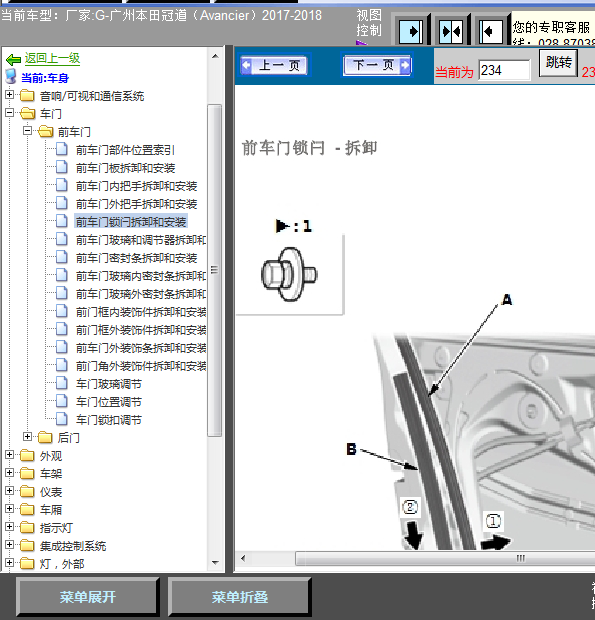
Task: Click the 菜单折叠 button
Action: [x=240, y=597]
